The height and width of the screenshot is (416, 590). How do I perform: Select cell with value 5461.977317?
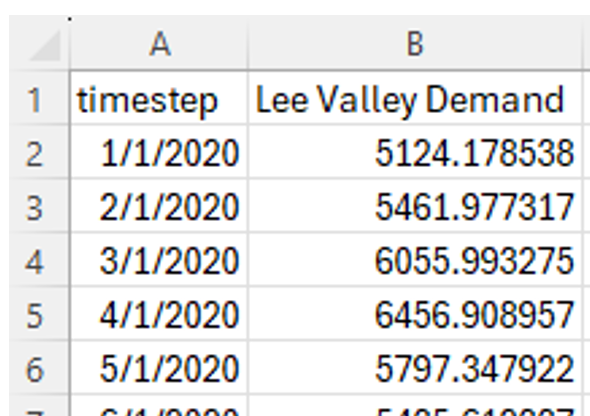click(415, 205)
